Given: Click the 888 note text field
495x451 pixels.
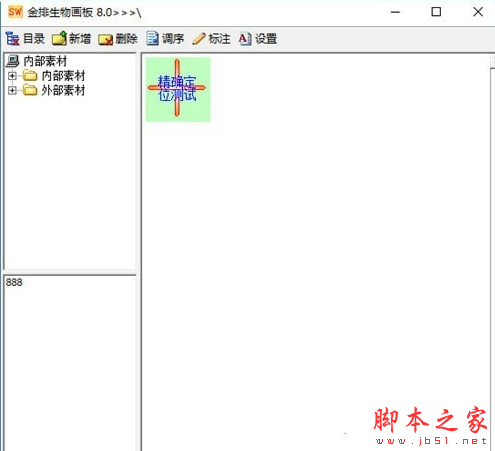Looking at the screenshot, I should point(70,363).
